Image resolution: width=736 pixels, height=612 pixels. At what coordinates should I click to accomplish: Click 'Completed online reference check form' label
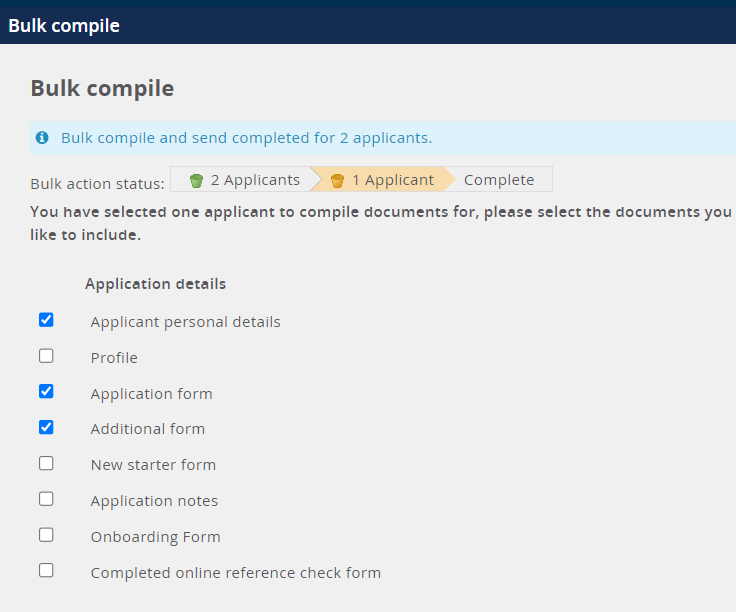coord(236,573)
